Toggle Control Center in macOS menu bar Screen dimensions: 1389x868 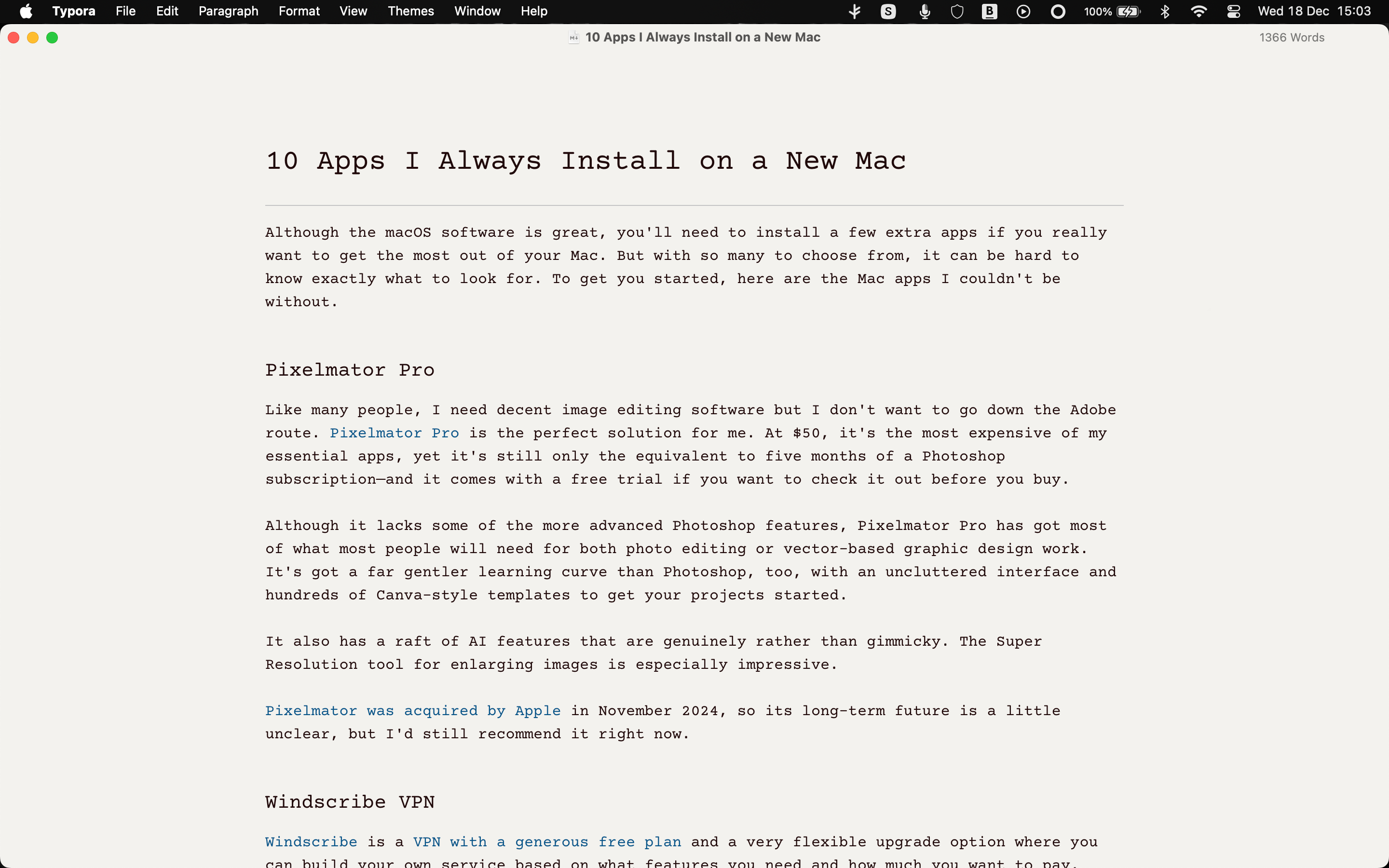click(1233, 11)
